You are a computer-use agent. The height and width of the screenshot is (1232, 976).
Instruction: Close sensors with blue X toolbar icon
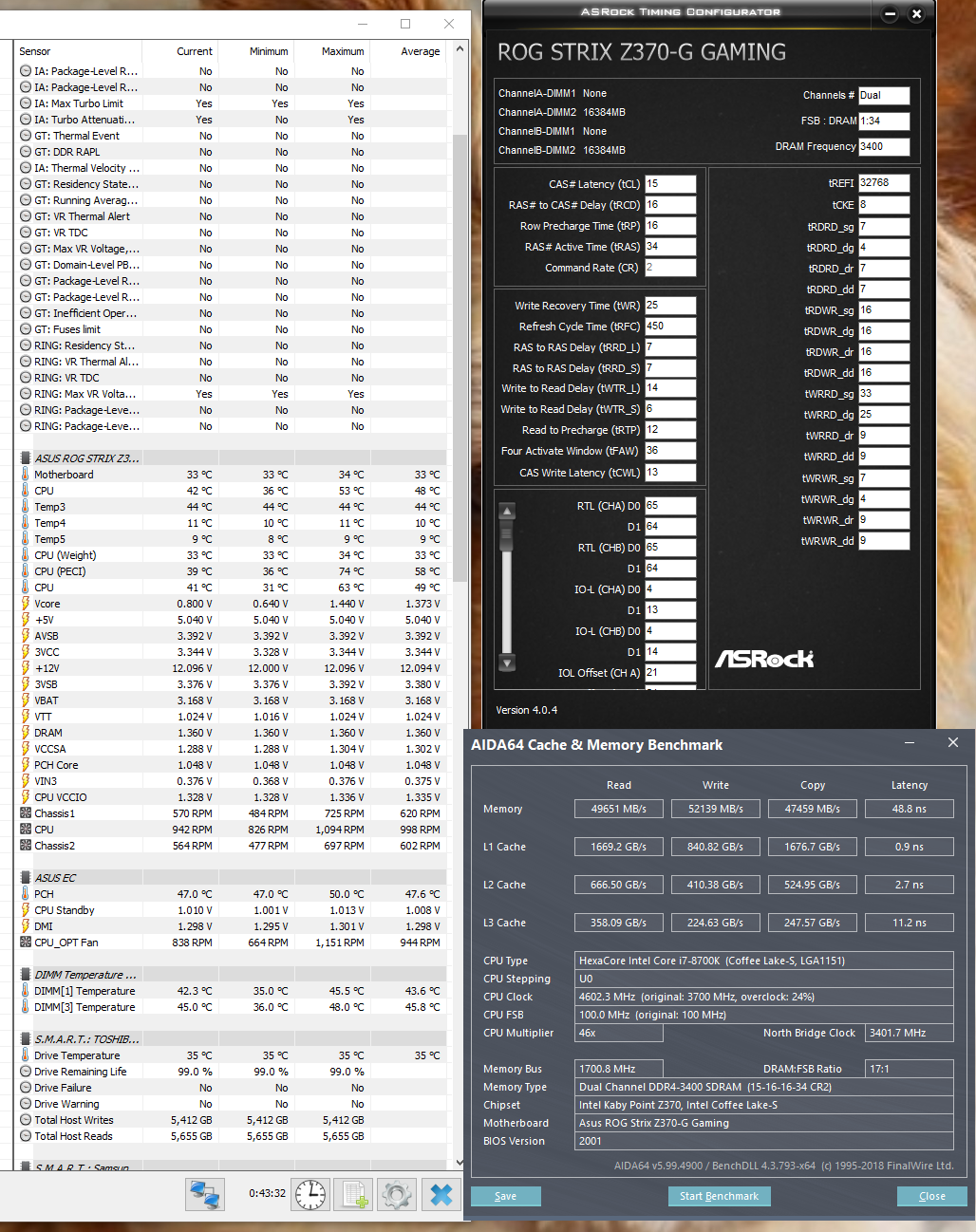[441, 1194]
